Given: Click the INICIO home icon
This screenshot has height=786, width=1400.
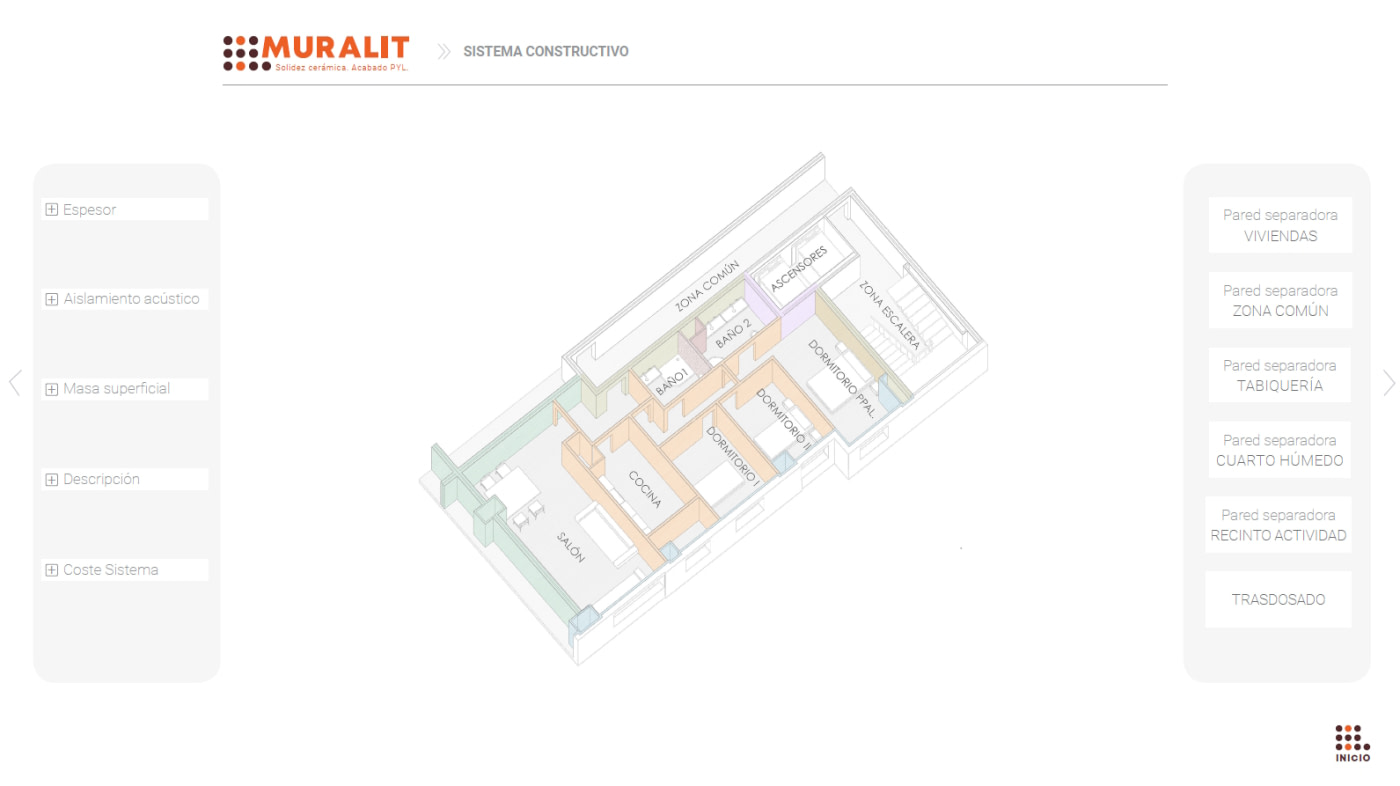Looking at the screenshot, I should pyautogui.click(x=1352, y=743).
